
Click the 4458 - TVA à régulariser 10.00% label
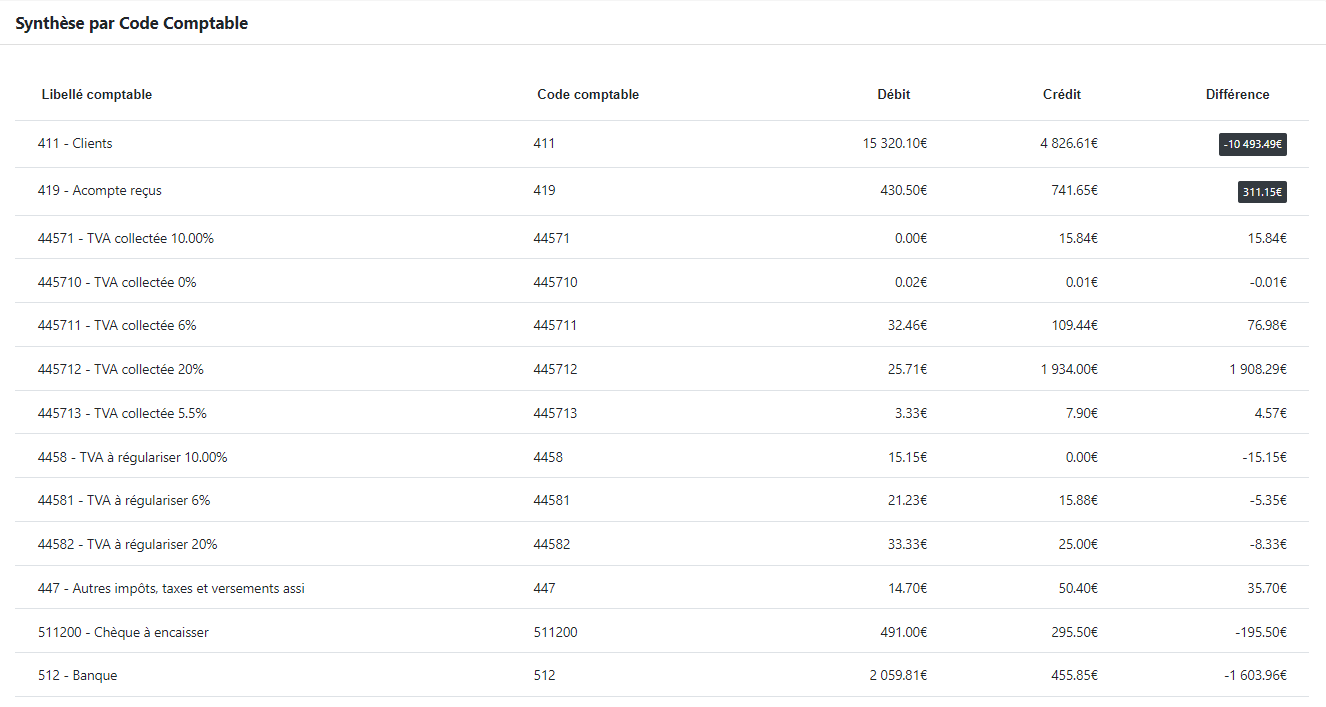[132, 458]
